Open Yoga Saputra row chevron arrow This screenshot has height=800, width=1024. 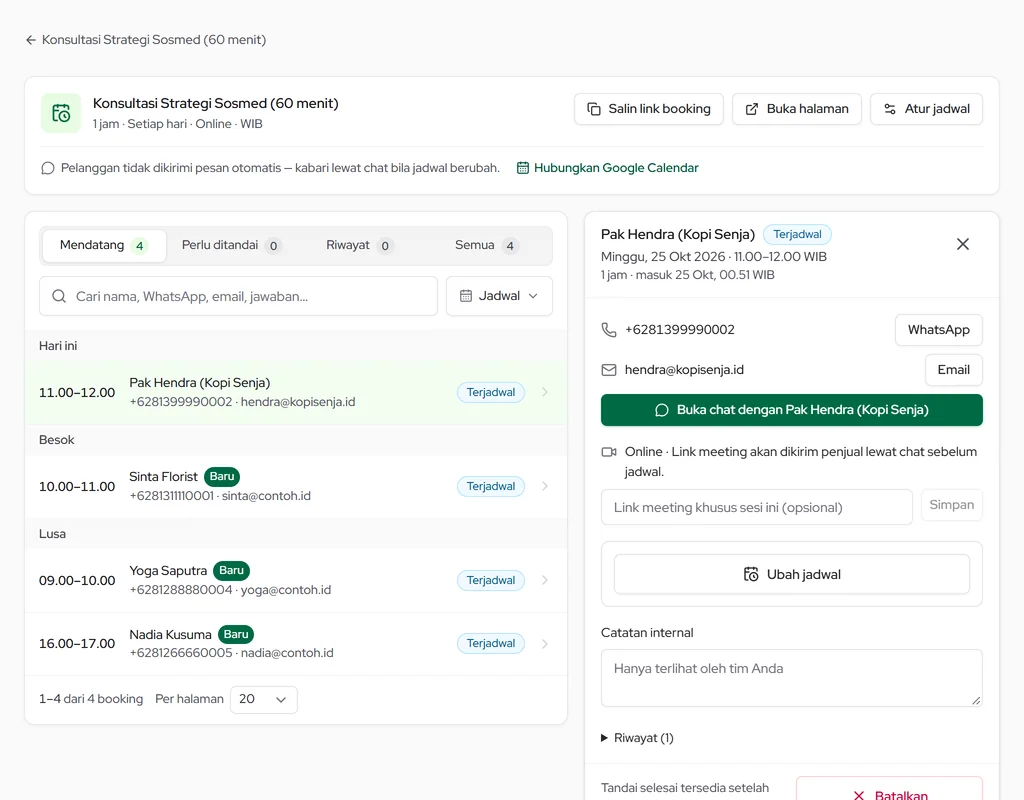[x=545, y=581]
